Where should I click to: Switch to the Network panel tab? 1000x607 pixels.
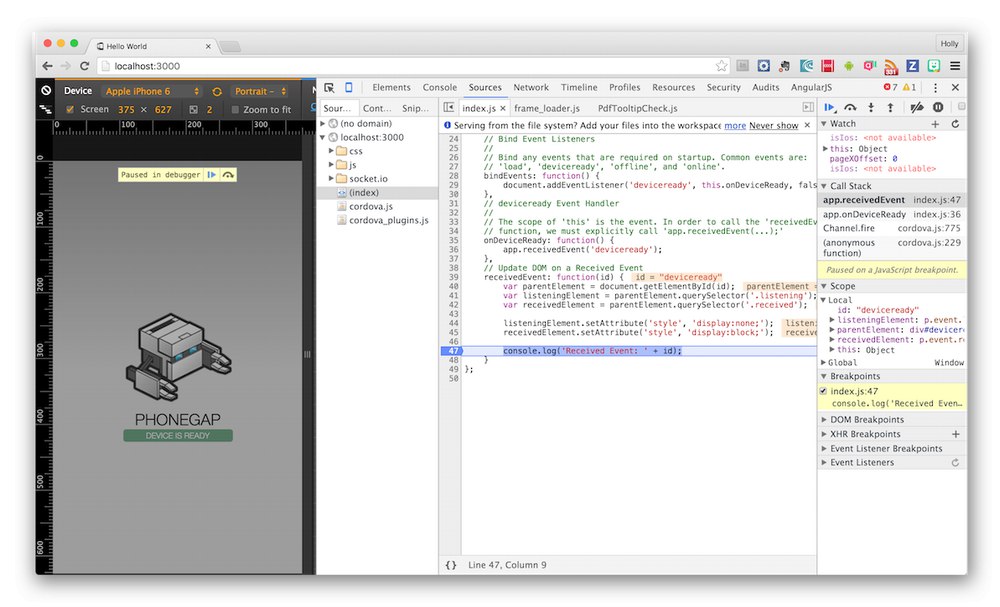(x=531, y=88)
